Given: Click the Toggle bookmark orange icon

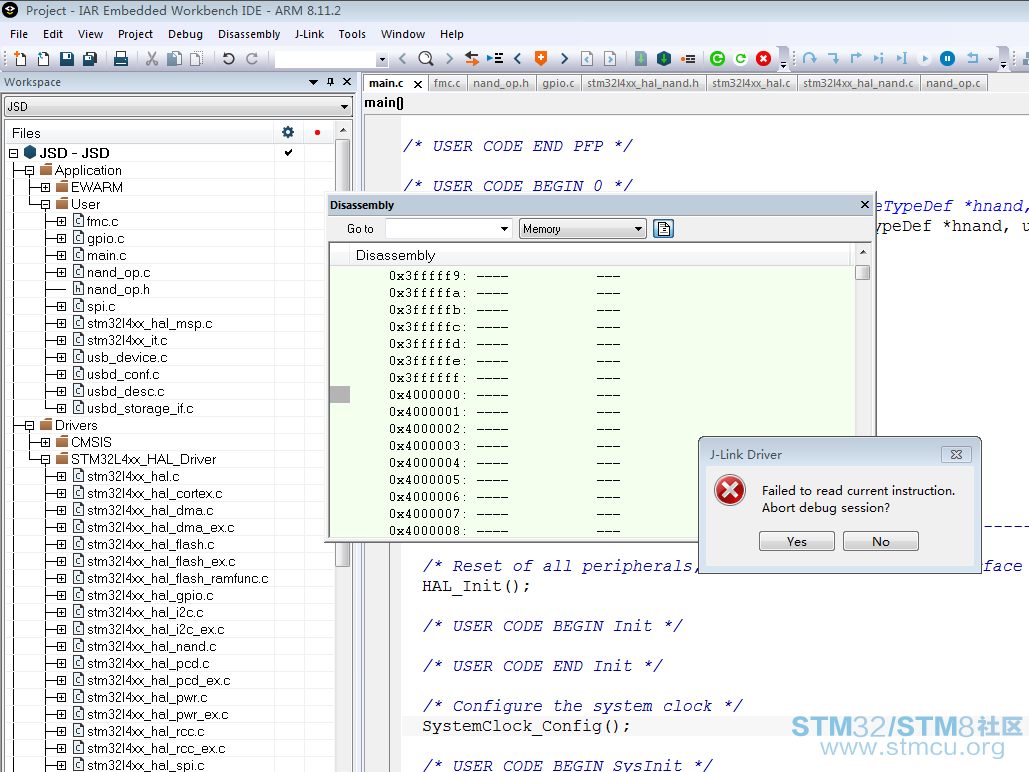Looking at the screenshot, I should [541, 59].
